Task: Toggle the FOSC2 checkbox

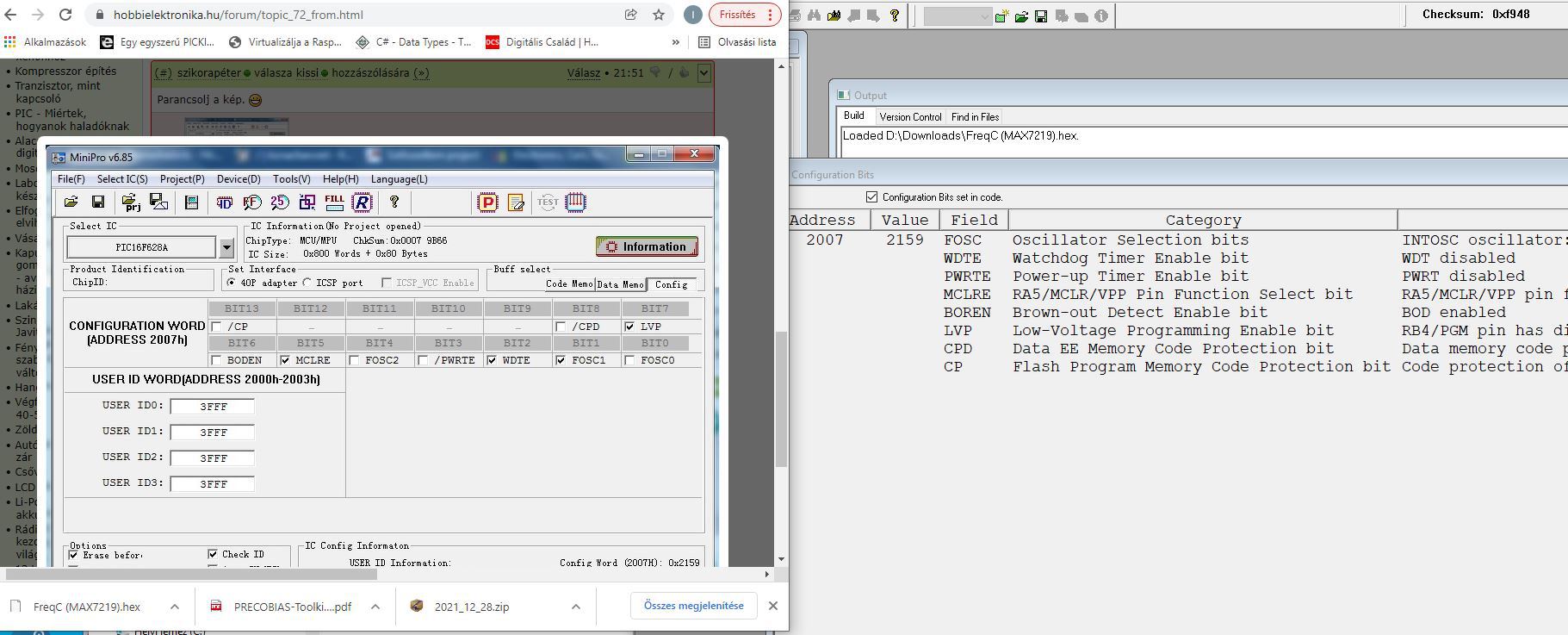Action: [x=355, y=360]
